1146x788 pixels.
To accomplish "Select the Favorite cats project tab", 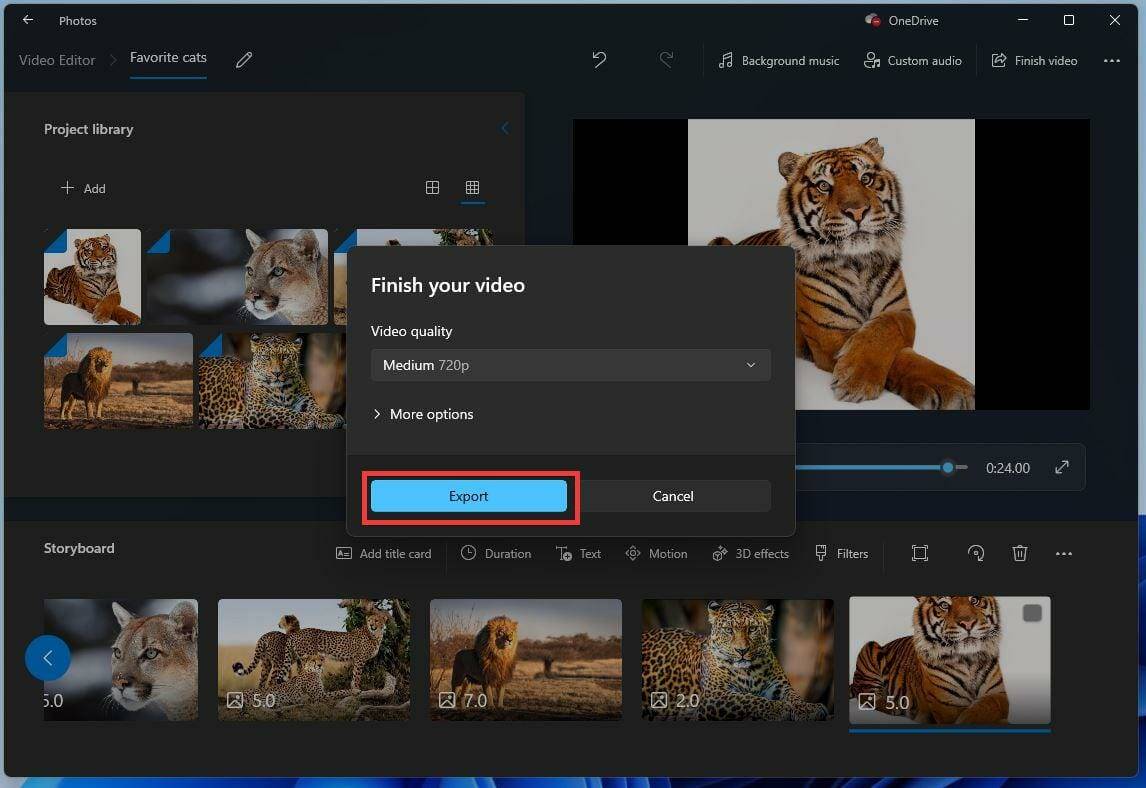I will pos(167,57).
